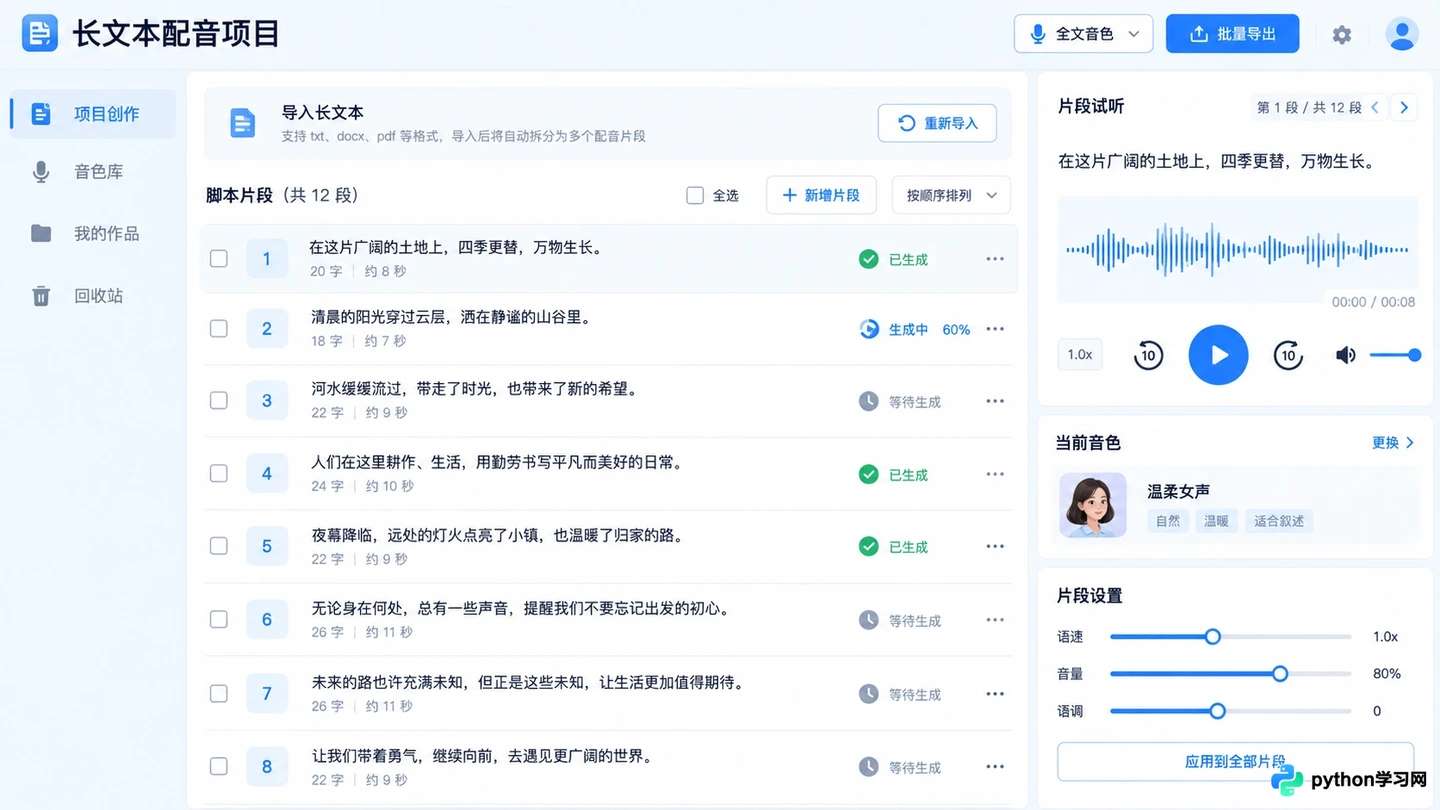Click the 批量导出 button

1233,34
